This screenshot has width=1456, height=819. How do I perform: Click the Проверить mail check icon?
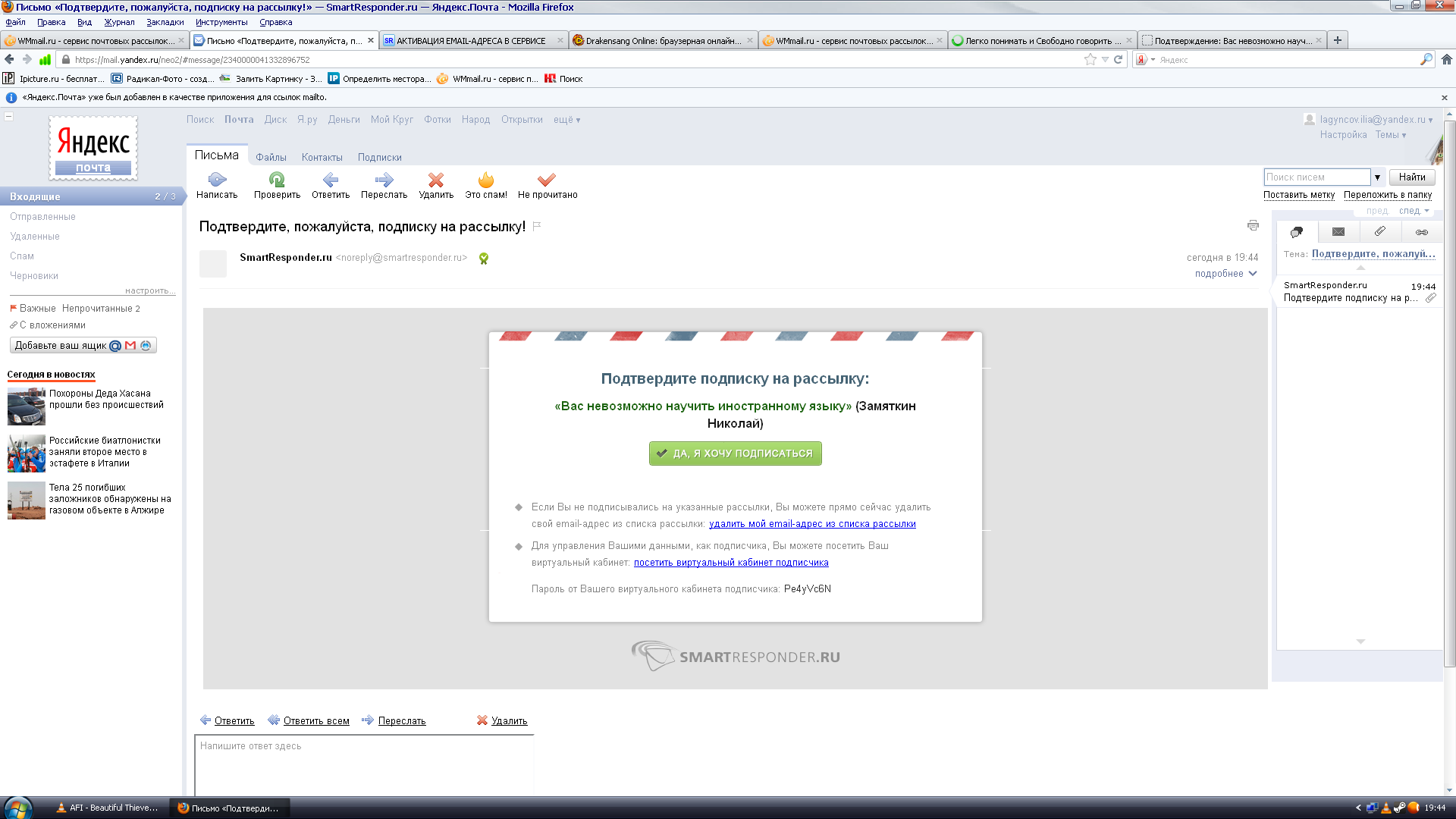277,180
